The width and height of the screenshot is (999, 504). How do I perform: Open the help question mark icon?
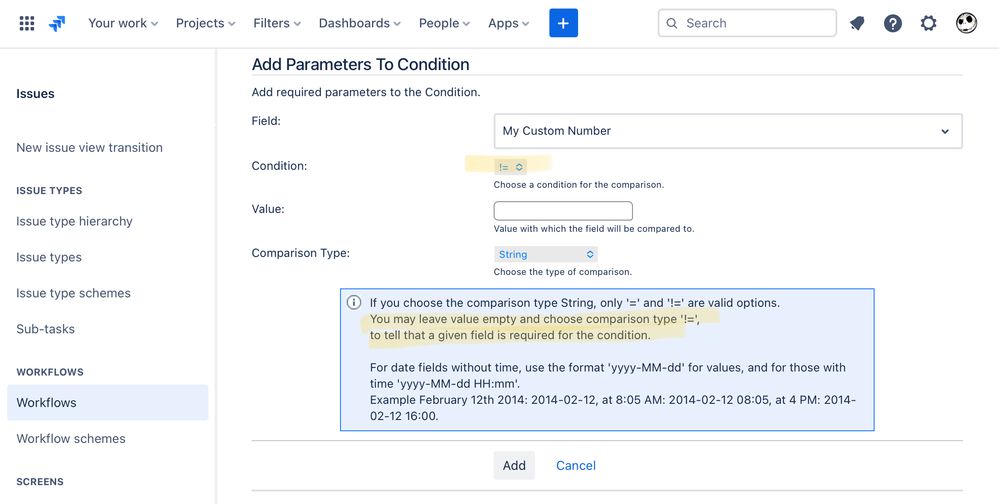893,24
